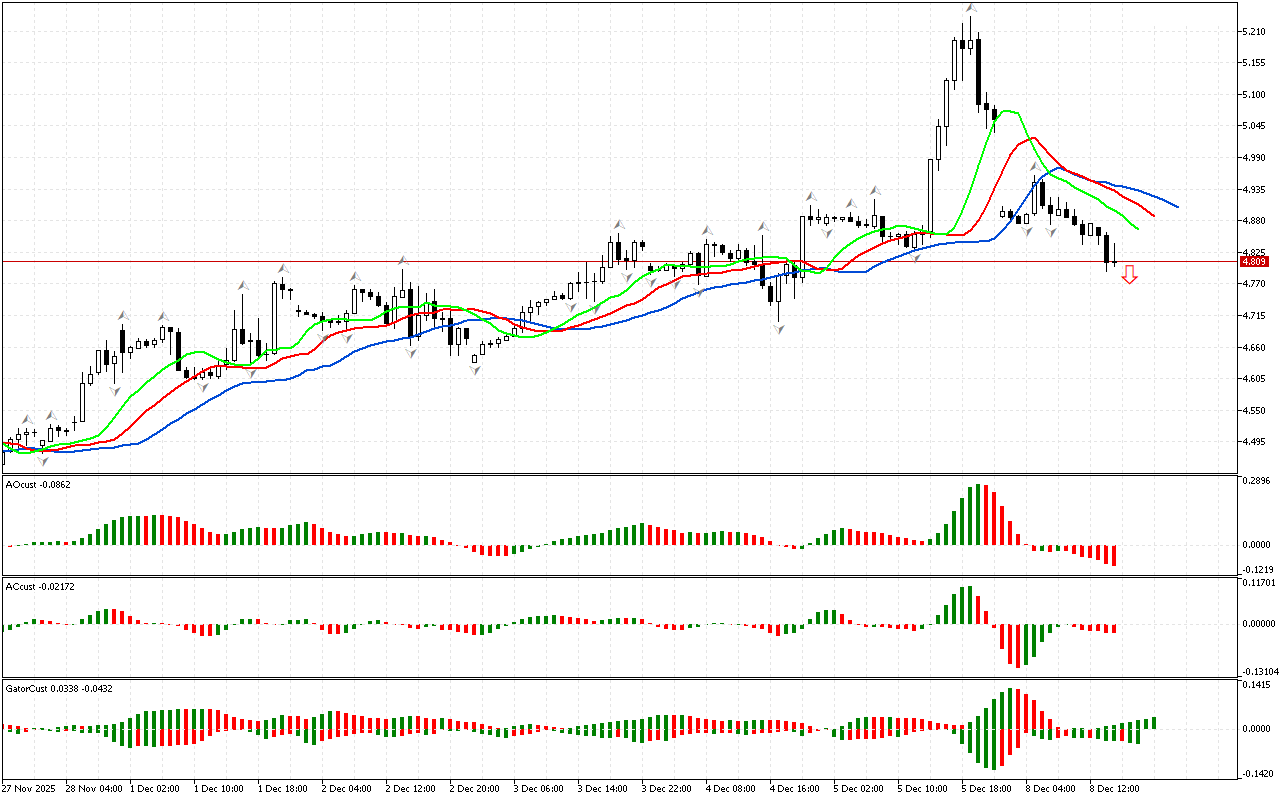
Task: Click the 3 Dec 14:00 time axis label
Action: [604, 788]
